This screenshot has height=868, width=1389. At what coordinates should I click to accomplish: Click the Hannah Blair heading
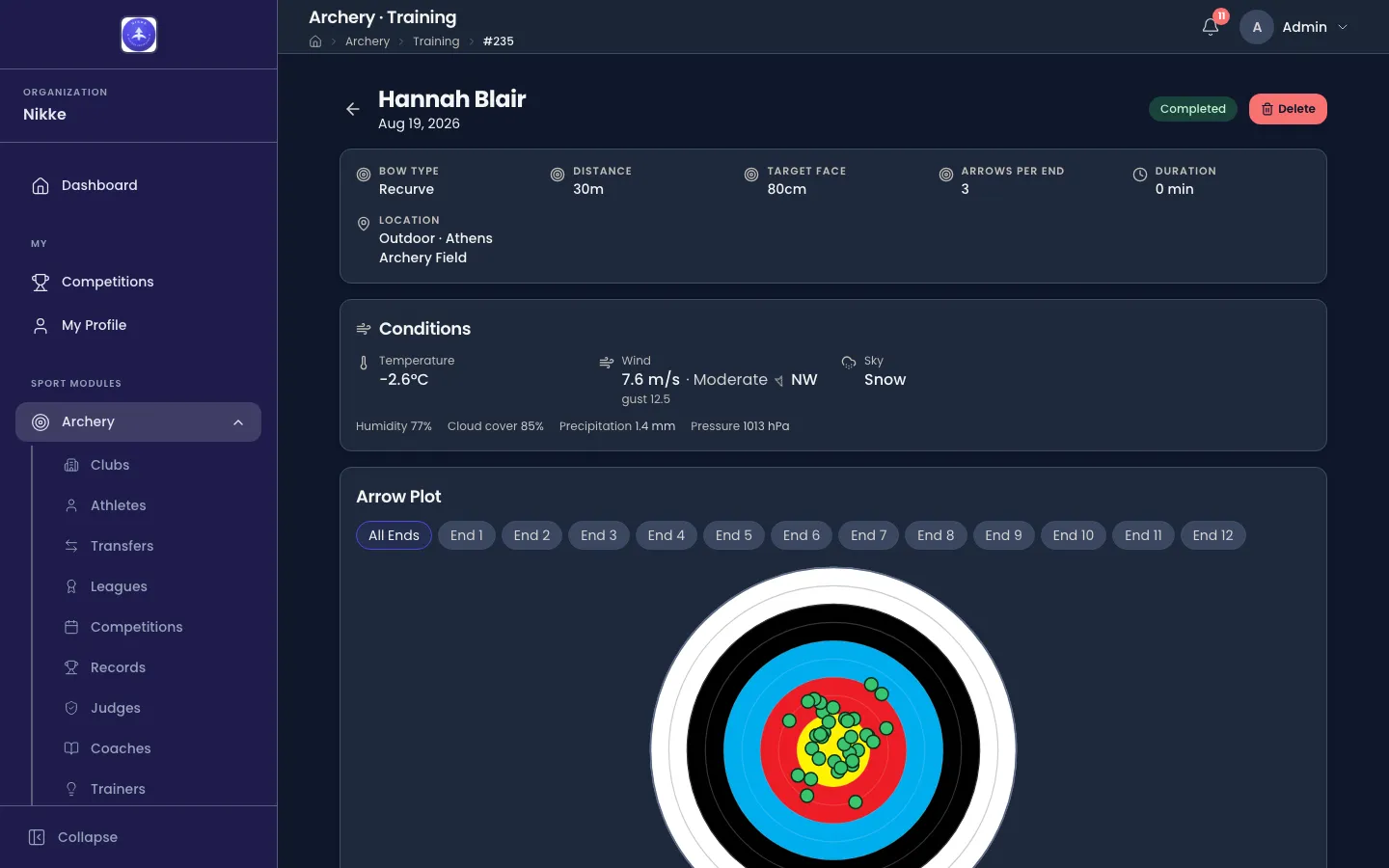click(451, 99)
